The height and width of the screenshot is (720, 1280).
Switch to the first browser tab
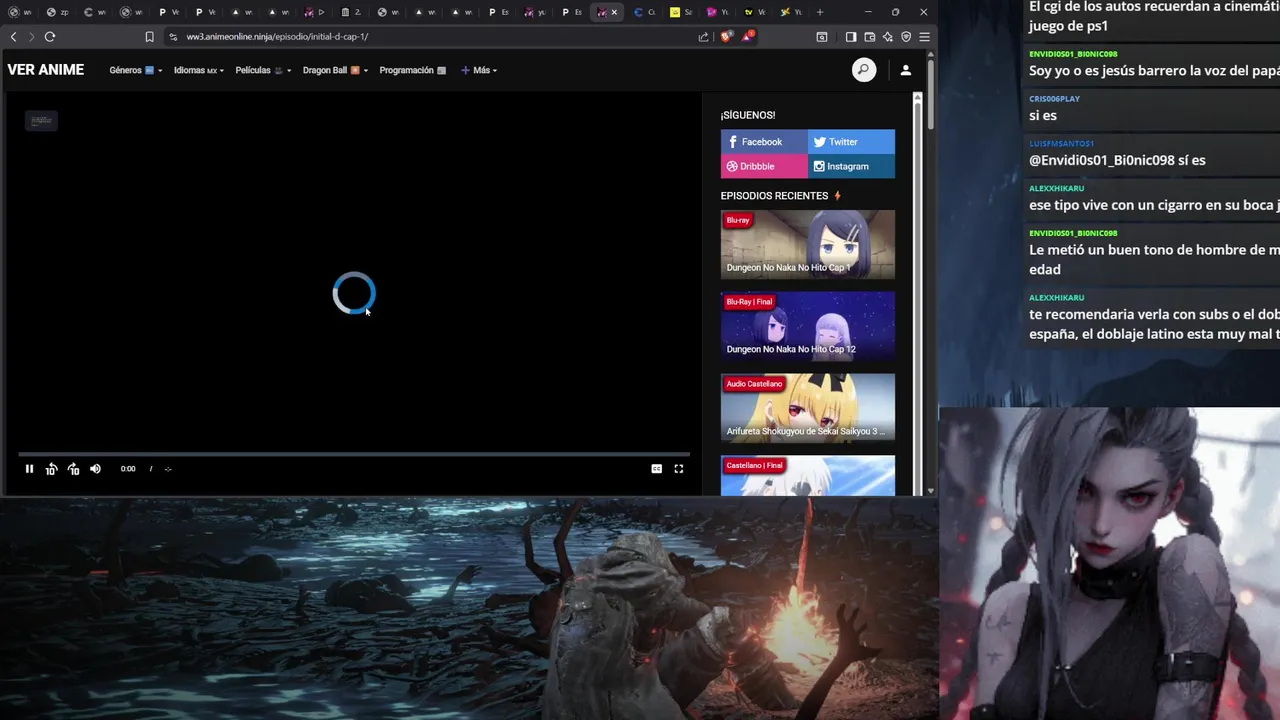[19, 12]
